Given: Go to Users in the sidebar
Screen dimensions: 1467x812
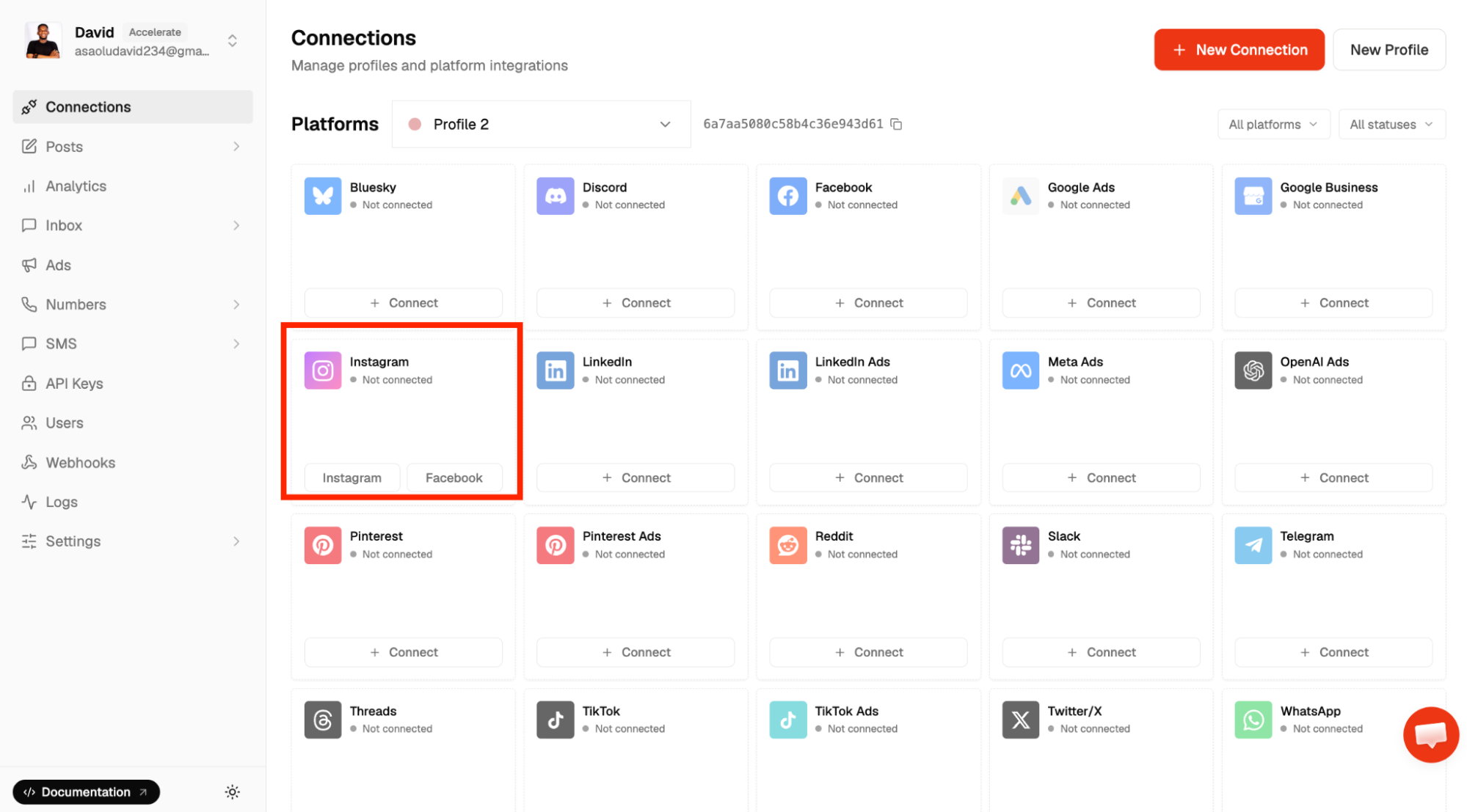Looking at the screenshot, I should (x=133, y=423).
